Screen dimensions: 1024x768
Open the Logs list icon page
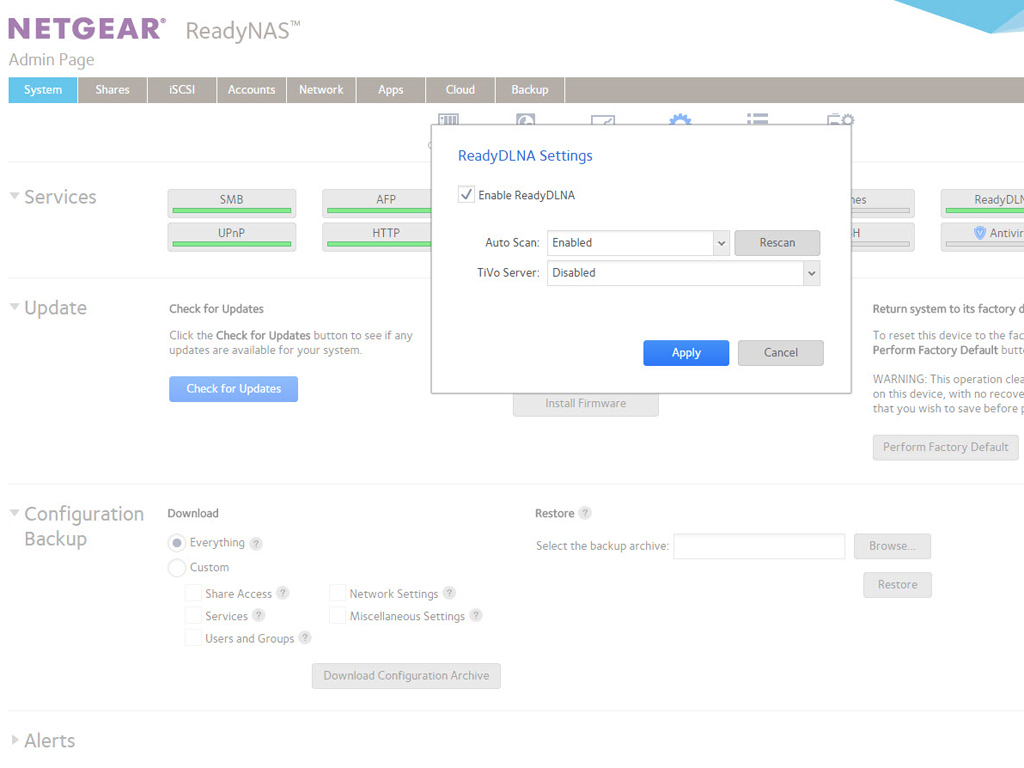(758, 119)
